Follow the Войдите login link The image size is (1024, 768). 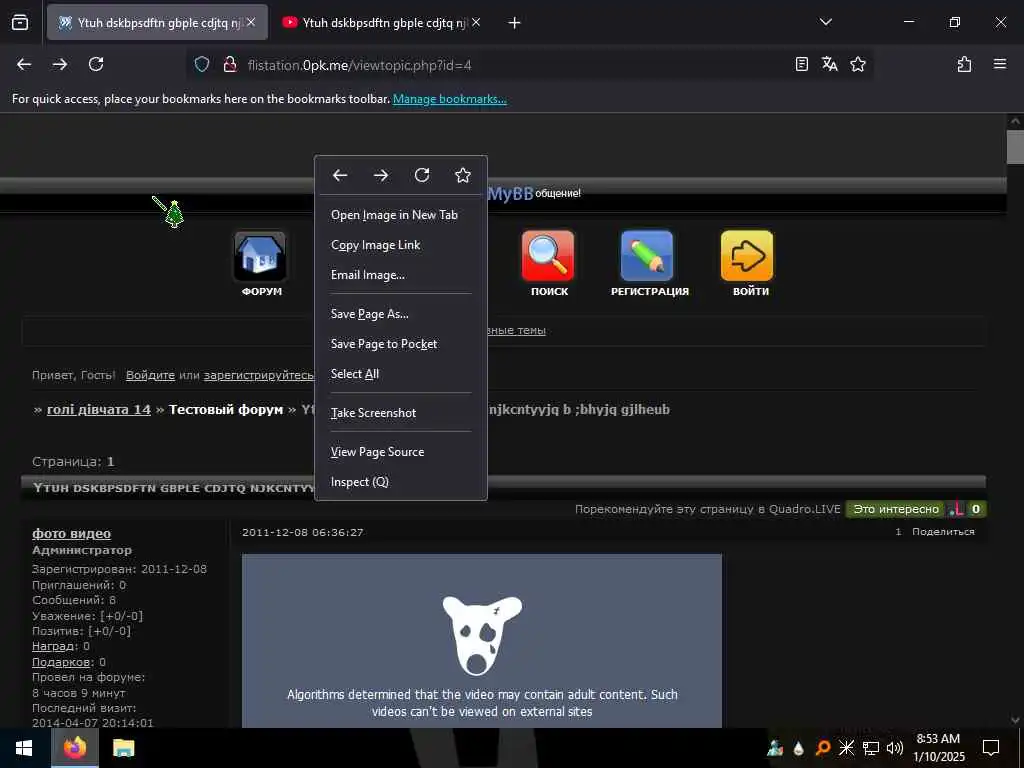(x=150, y=376)
